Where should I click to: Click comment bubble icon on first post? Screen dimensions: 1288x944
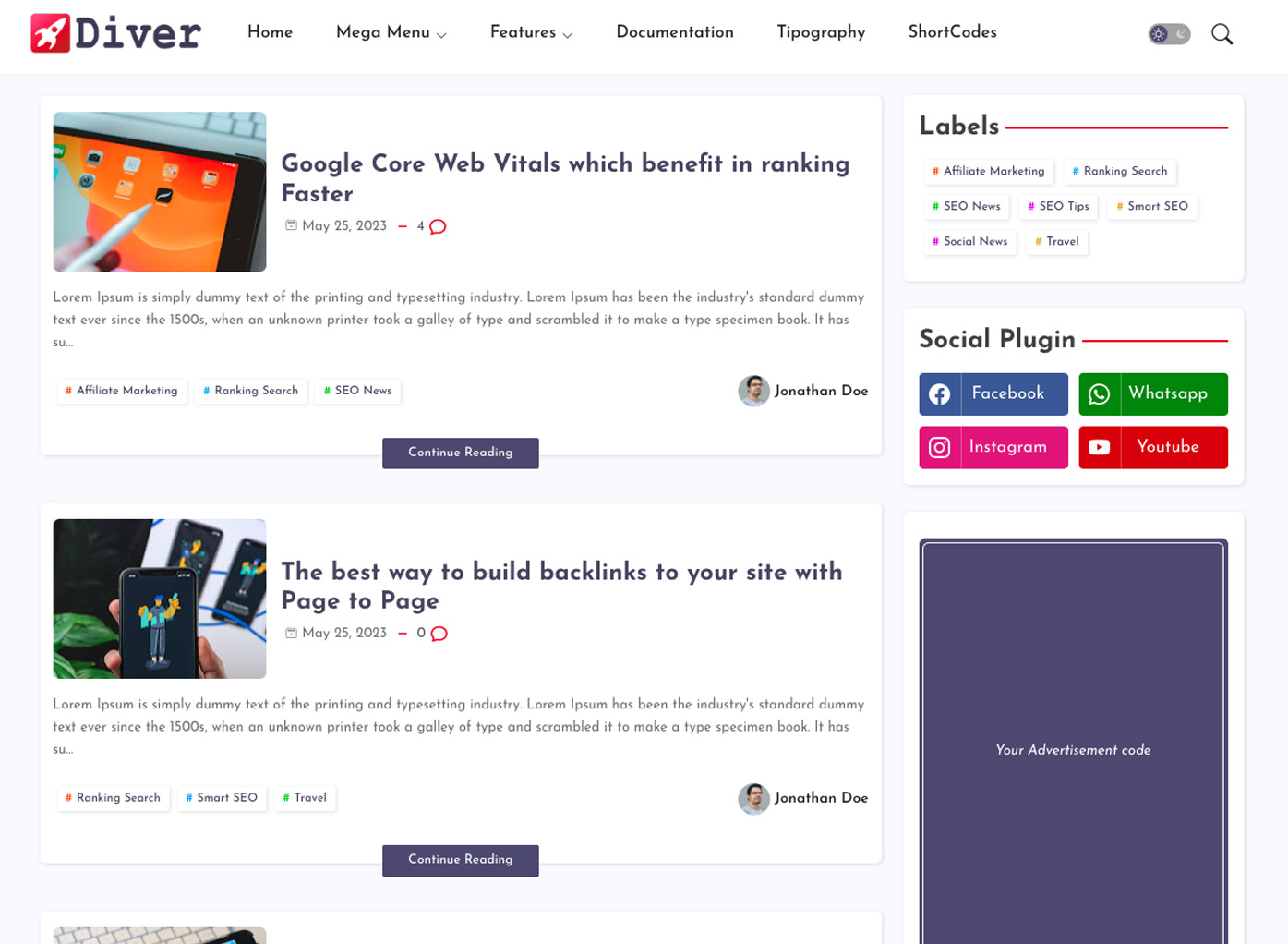click(438, 226)
